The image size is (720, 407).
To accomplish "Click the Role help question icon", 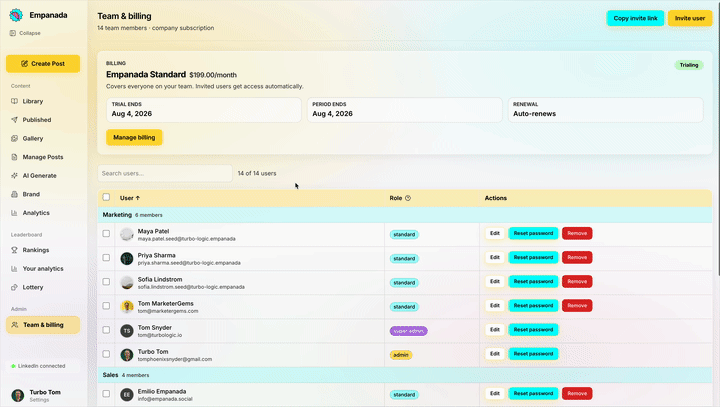I will coord(408,198).
